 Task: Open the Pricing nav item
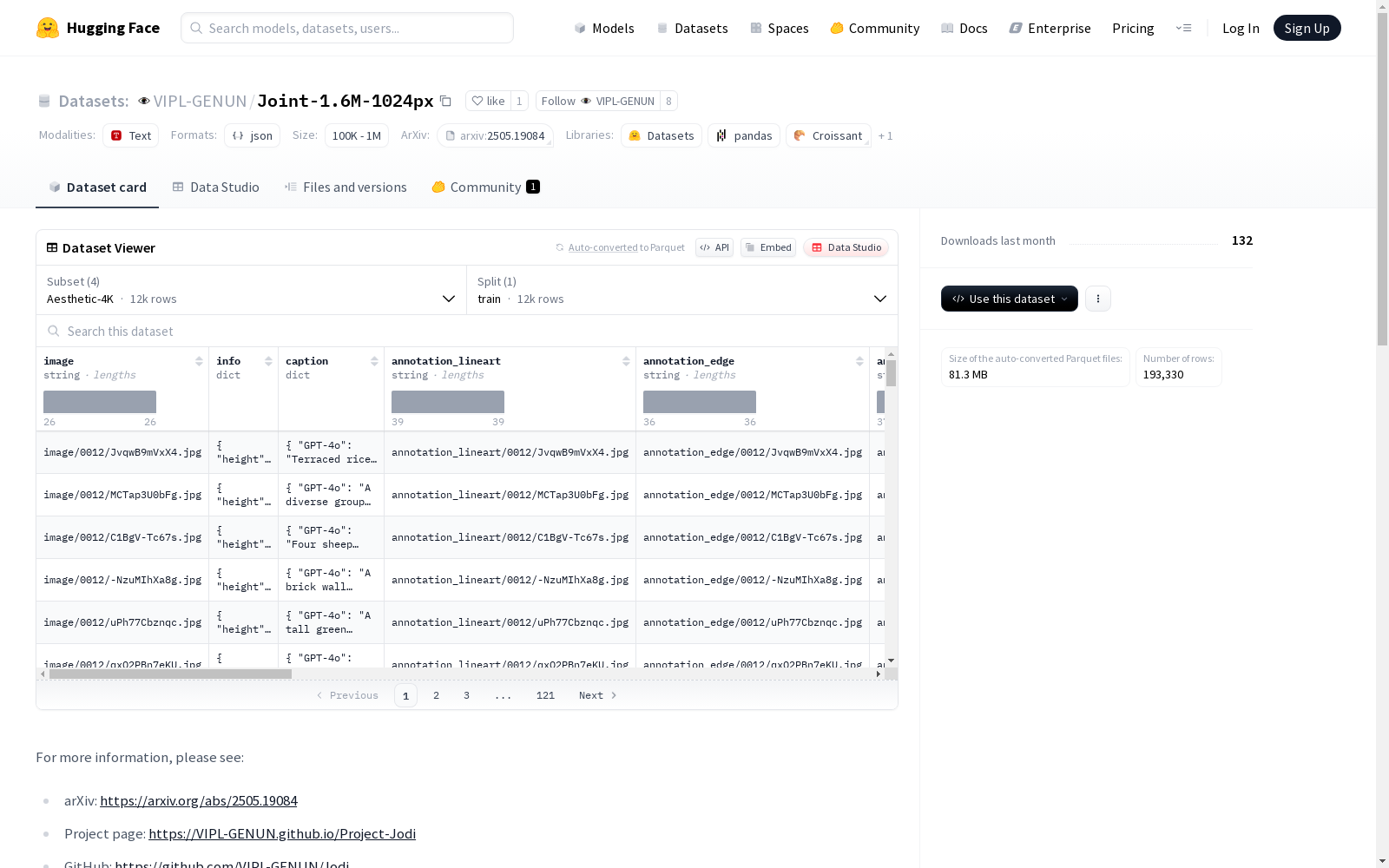pos(1133,28)
